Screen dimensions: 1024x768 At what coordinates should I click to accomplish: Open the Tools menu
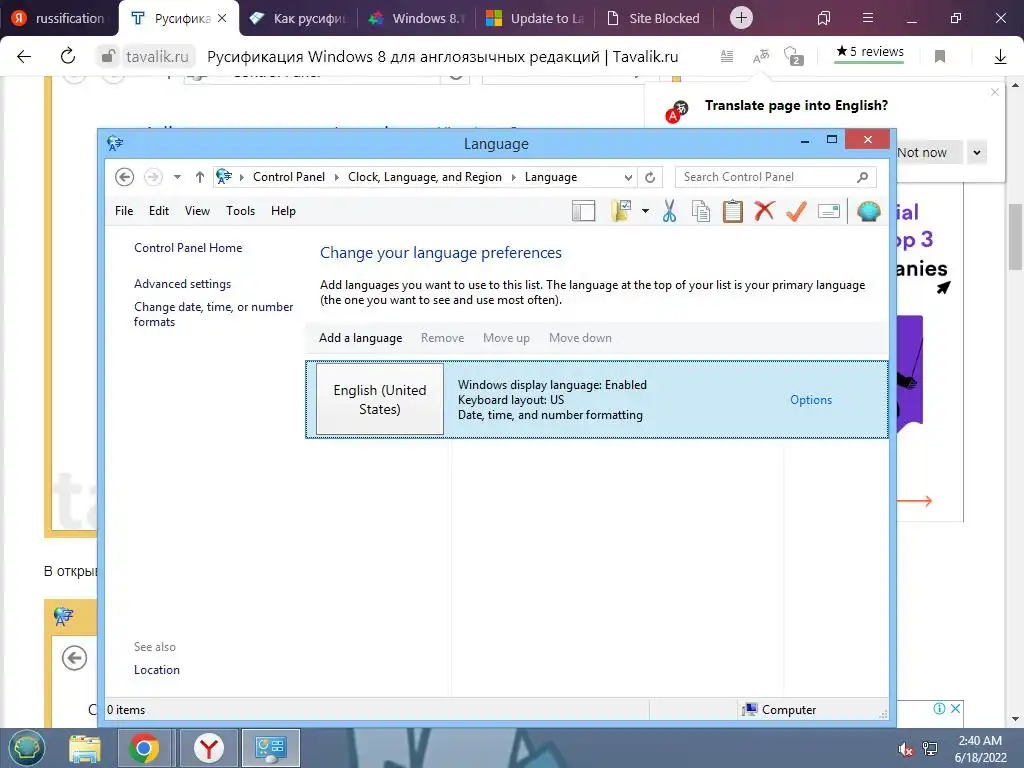240,211
